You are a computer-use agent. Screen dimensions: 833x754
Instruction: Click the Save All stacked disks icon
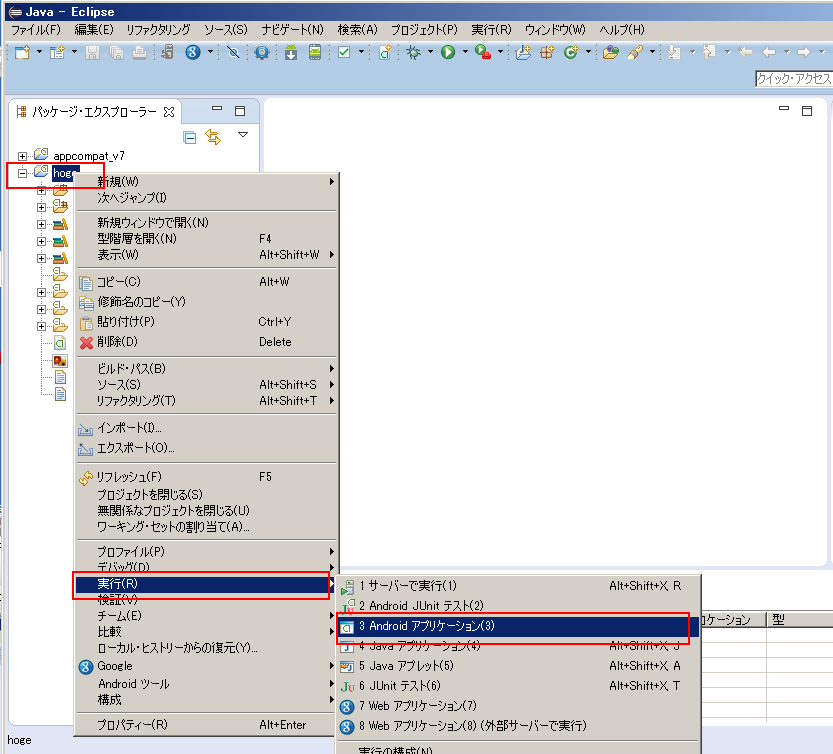(116, 52)
